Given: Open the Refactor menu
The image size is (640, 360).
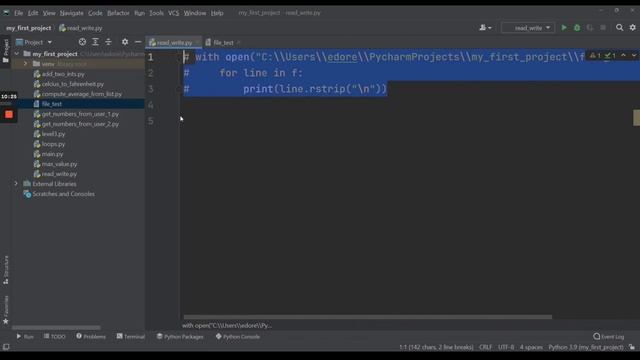Looking at the screenshot, I should (x=118, y=13).
